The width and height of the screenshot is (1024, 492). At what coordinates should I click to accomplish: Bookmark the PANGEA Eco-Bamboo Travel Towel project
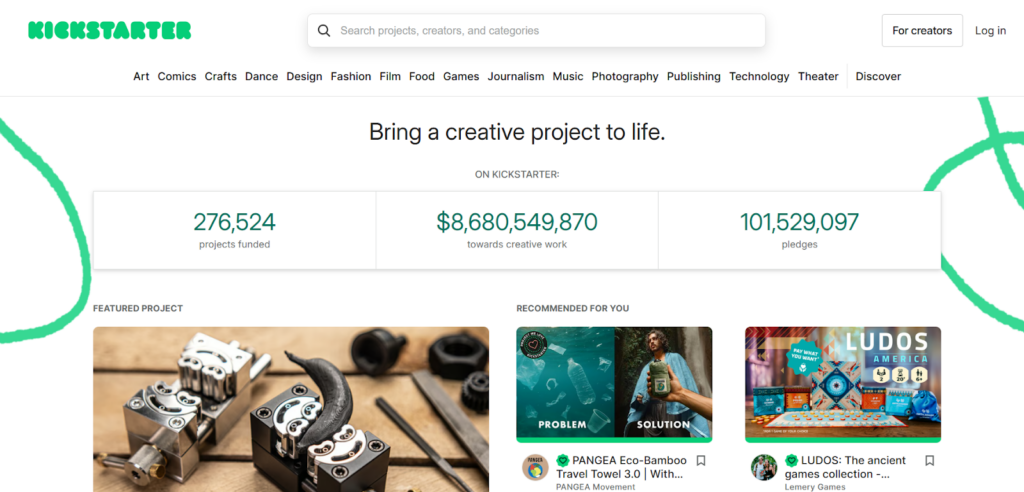(701, 461)
